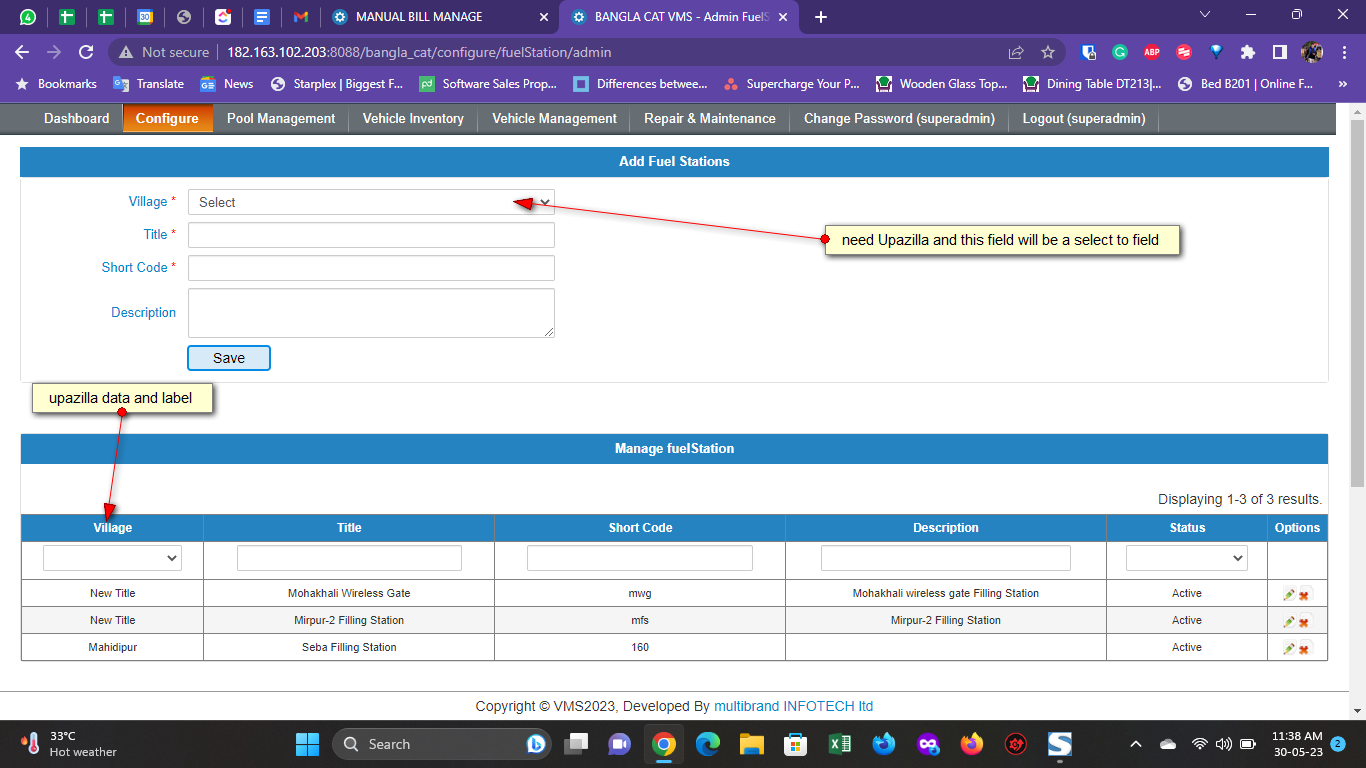Click Logout (superadmin)
This screenshot has width=1366, height=768.
[1083, 118]
